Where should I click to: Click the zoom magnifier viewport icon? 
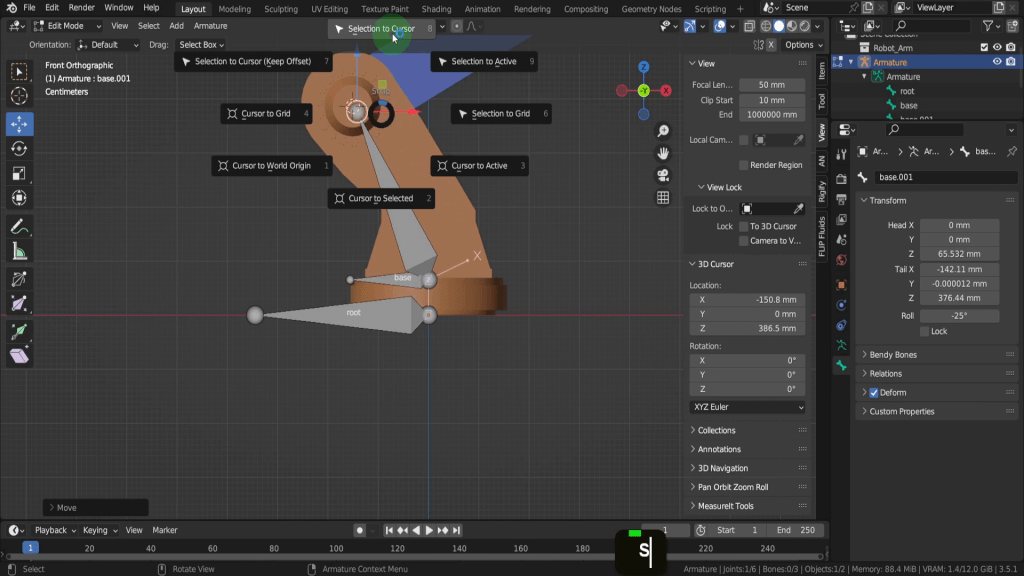click(x=663, y=132)
